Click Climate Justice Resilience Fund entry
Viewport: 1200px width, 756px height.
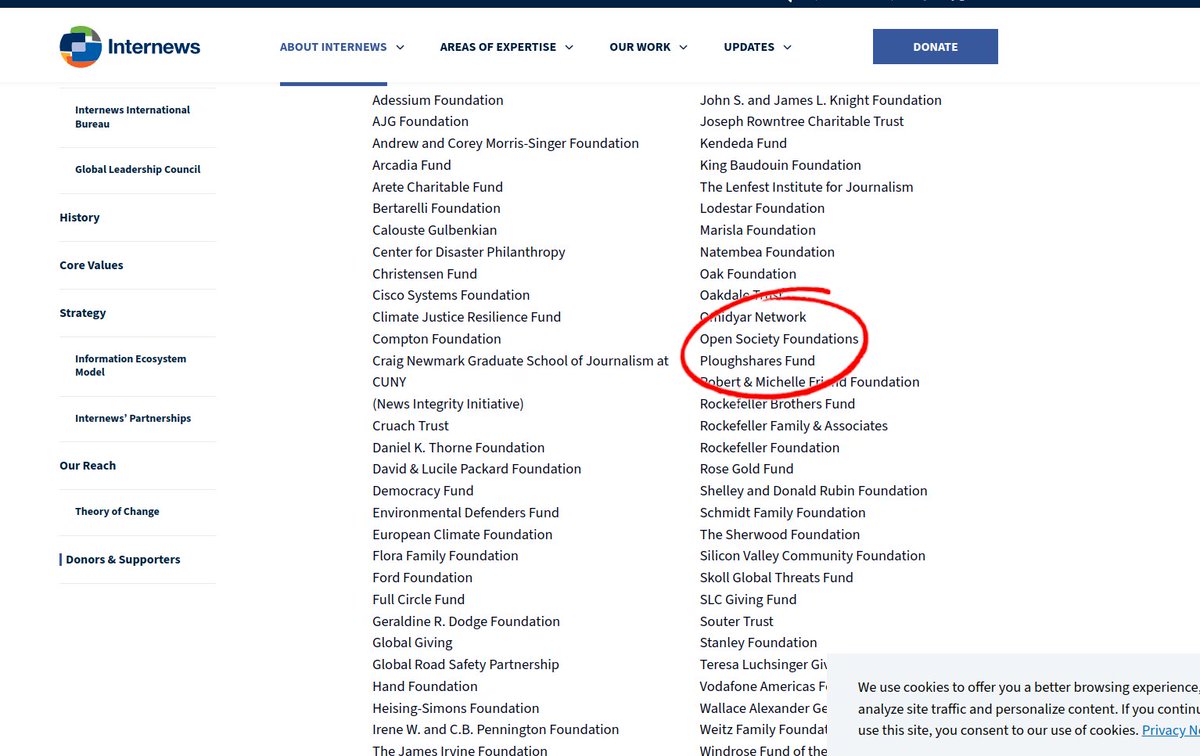click(467, 317)
